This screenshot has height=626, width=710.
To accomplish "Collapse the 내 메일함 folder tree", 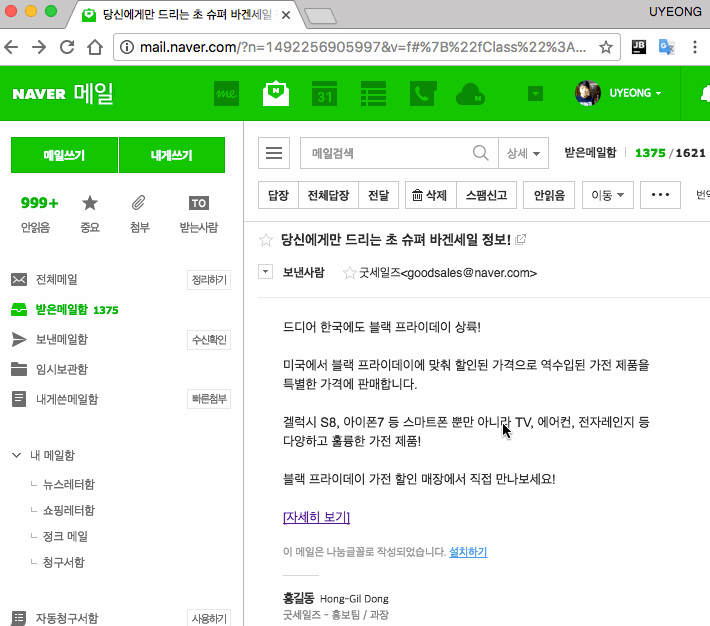I will [17, 455].
